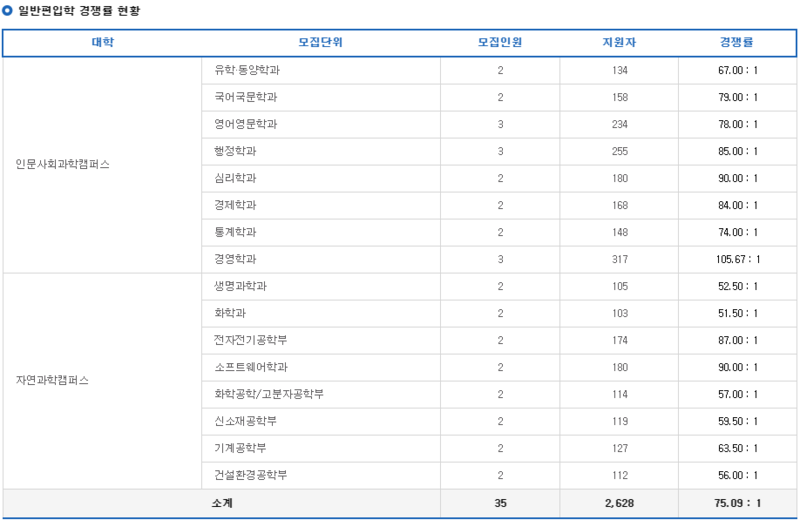This screenshot has height=520, width=800.
Task: Click the 대학 column header
Action: click(x=103, y=42)
